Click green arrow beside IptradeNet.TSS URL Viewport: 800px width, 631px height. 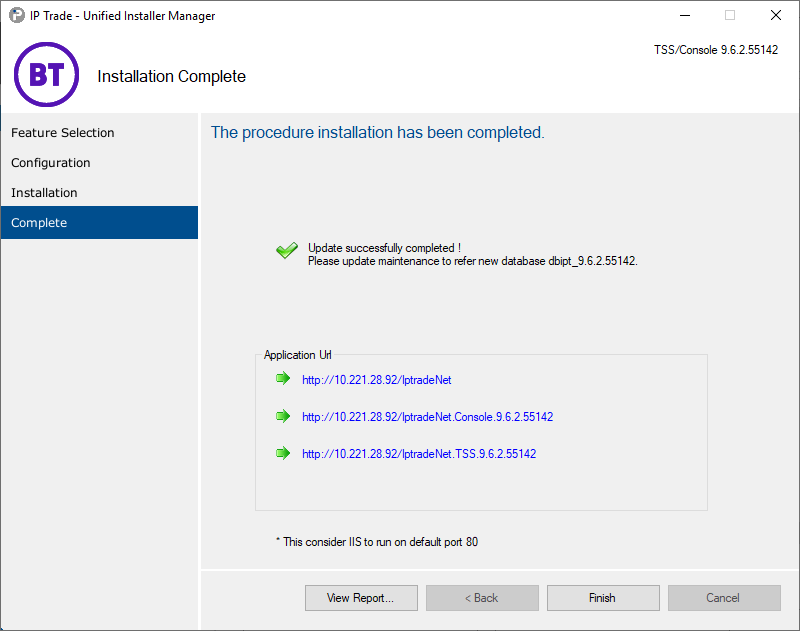coord(283,453)
